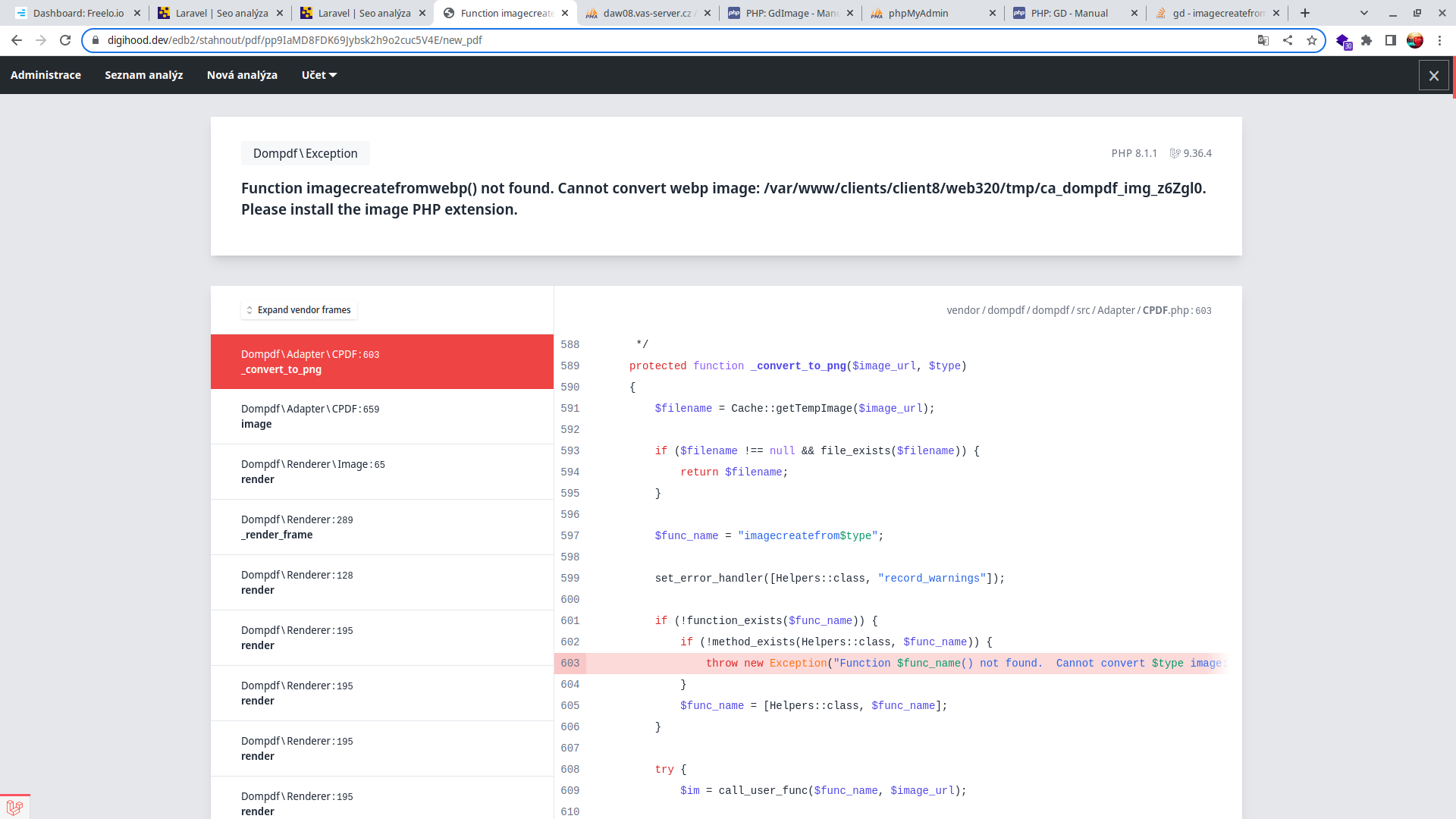This screenshot has width=1456, height=819.
Task: Open Chrome three-dot menu
Action: (1439, 40)
